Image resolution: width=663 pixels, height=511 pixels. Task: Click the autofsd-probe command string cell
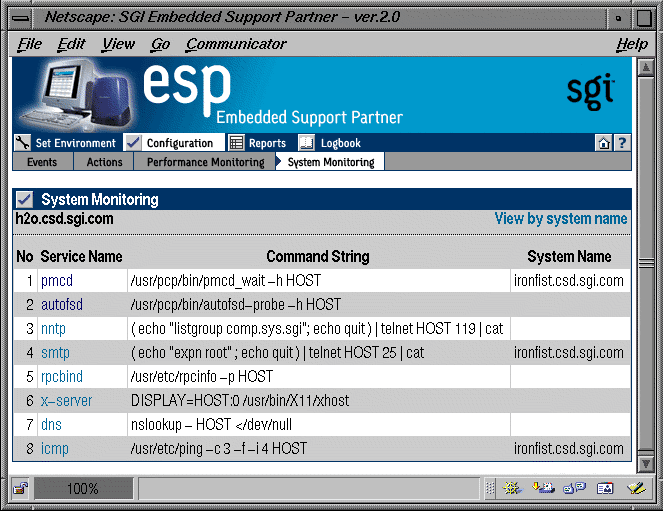tap(319, 305)
